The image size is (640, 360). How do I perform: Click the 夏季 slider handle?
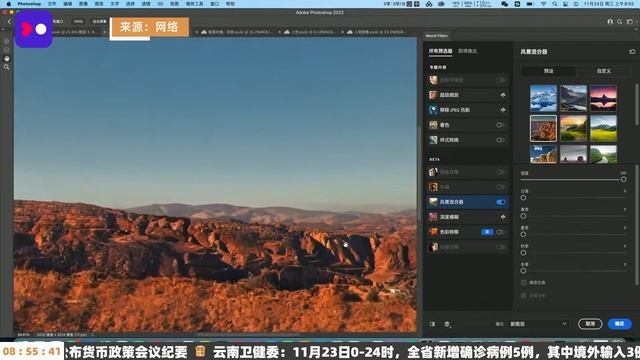(x=523, y=234)
